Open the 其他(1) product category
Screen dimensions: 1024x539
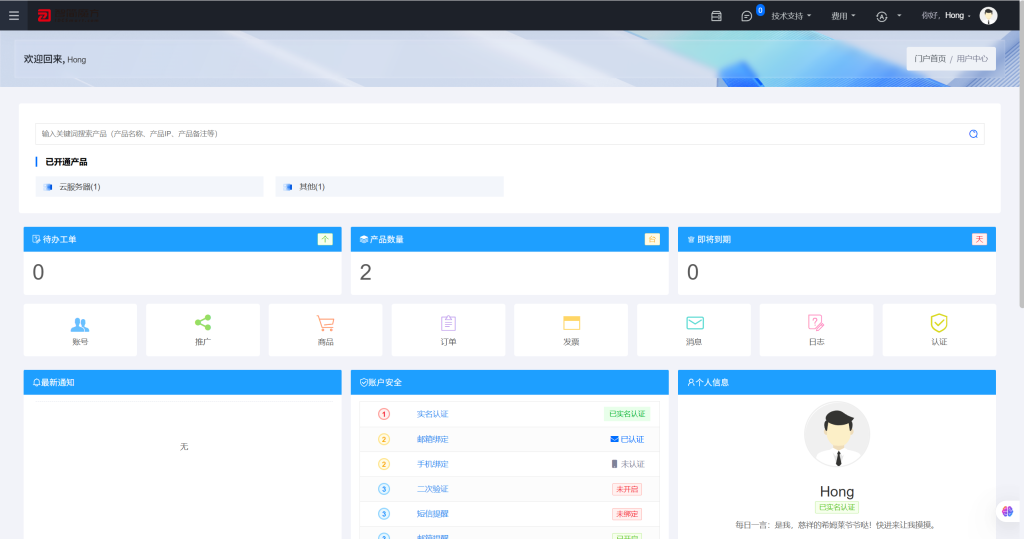click(x=389, y=187)
